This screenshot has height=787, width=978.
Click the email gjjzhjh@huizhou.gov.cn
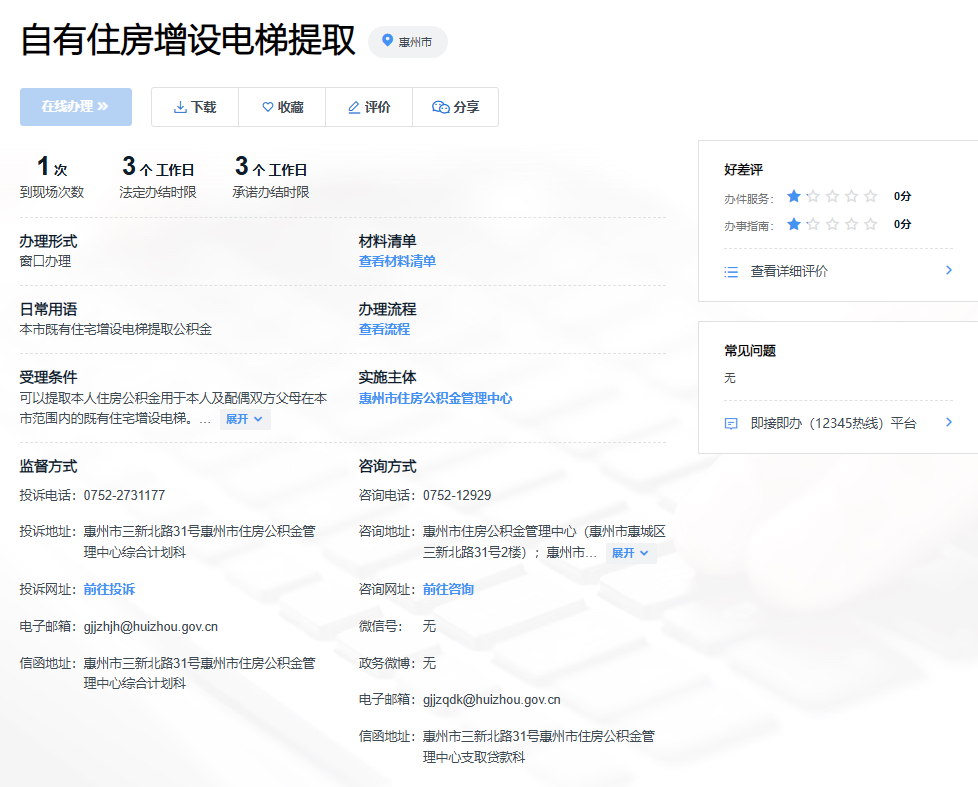(151, 627)
